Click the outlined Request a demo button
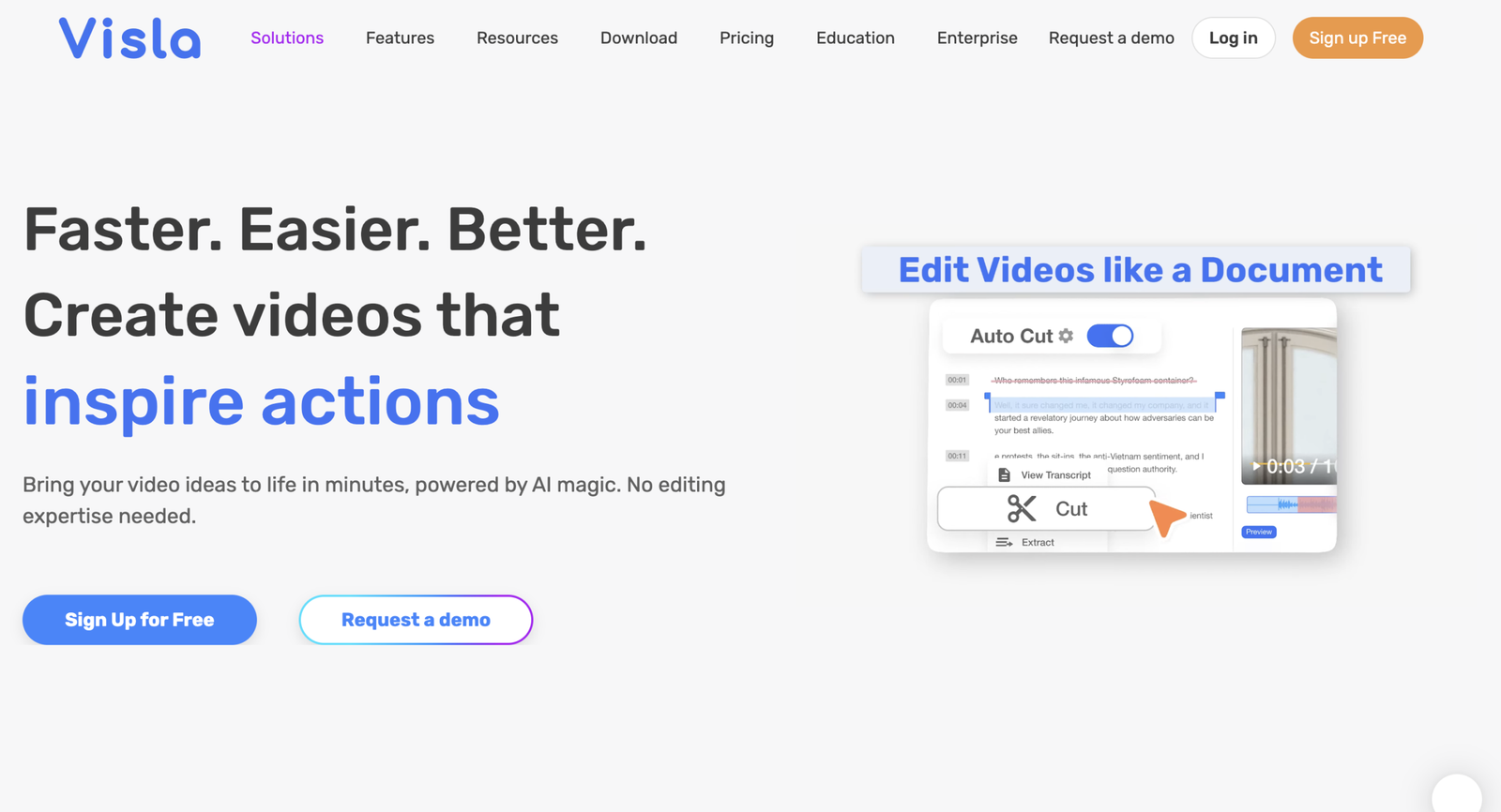 coord(416,620)
